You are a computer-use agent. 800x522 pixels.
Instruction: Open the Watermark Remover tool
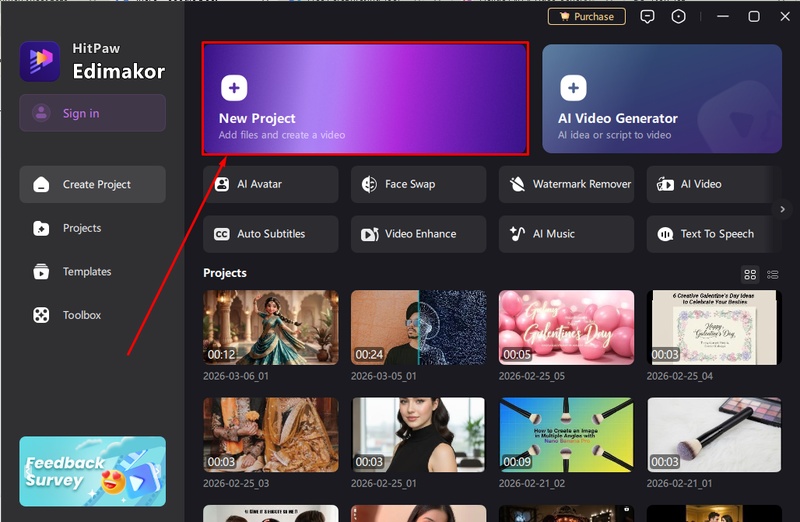566,184
